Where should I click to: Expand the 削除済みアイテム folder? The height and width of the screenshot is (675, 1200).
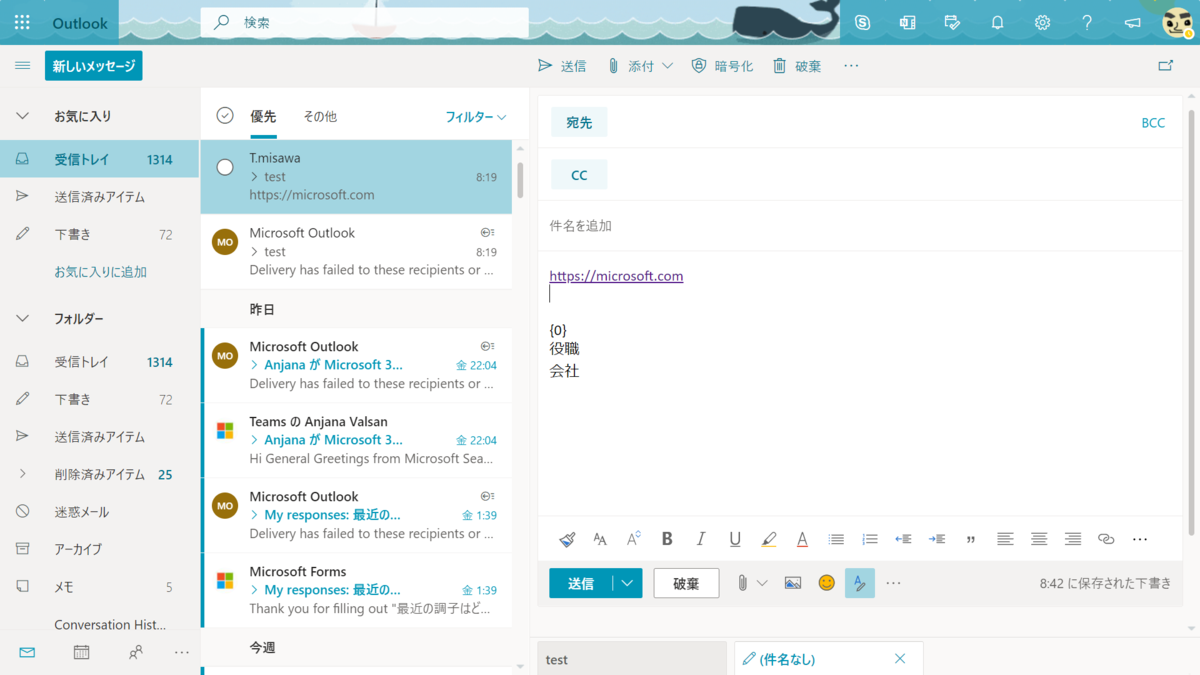[x=22, y=474]
